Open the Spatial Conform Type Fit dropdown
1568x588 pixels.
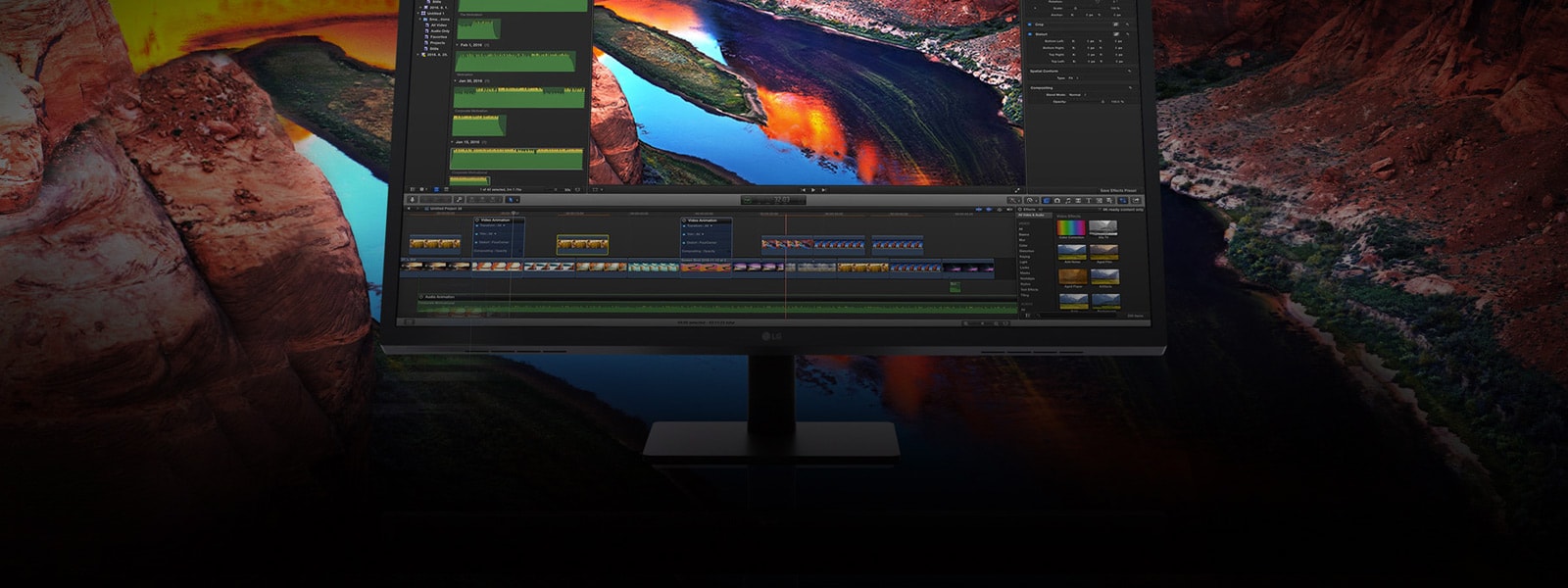pyautogui.click(x=1073, y=78)
